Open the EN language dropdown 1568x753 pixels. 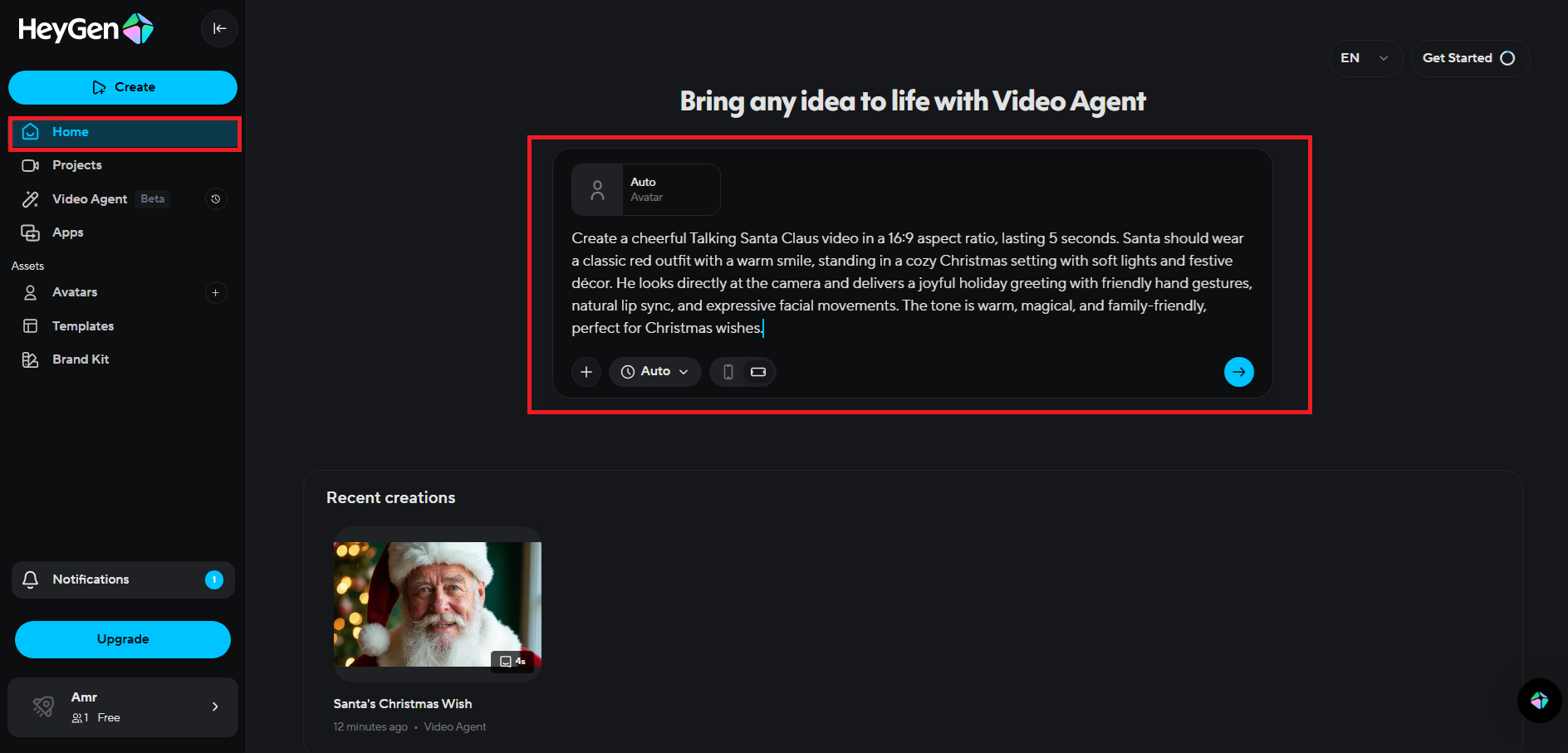point(1365,58)
